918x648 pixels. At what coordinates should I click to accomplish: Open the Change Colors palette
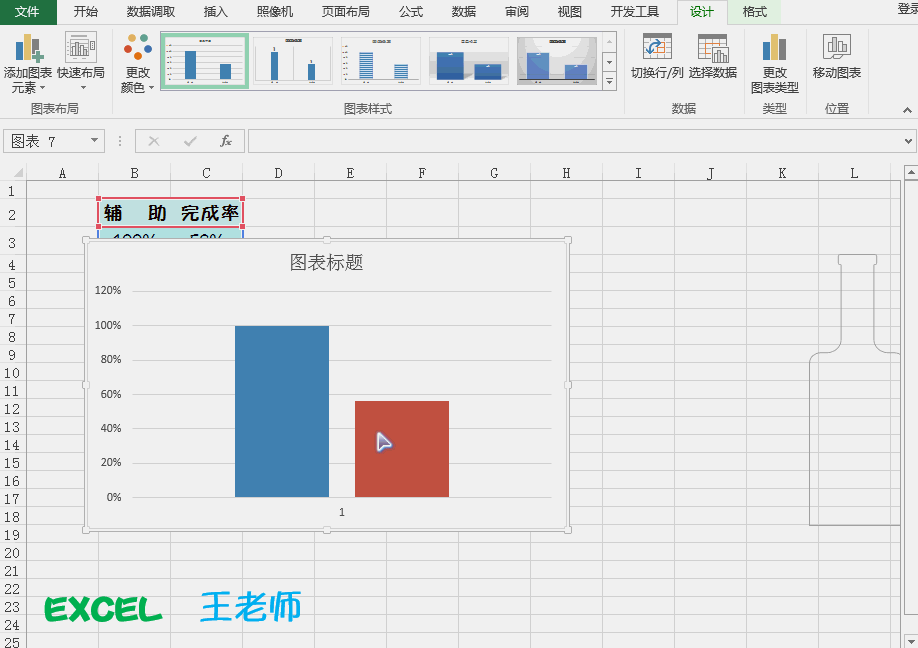pos(138,63)
